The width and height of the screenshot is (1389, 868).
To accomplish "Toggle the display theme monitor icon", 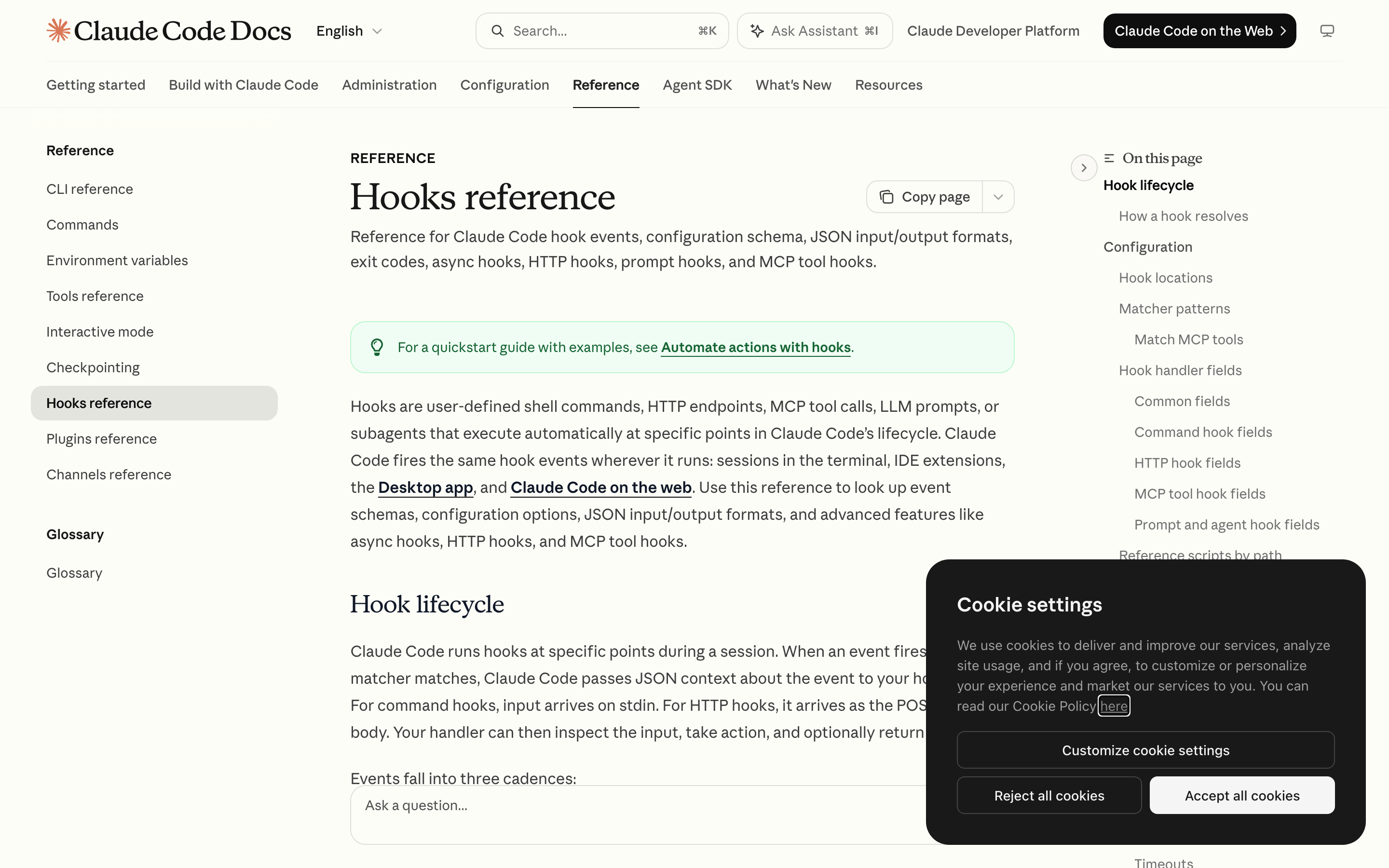I will (1326, 31).
